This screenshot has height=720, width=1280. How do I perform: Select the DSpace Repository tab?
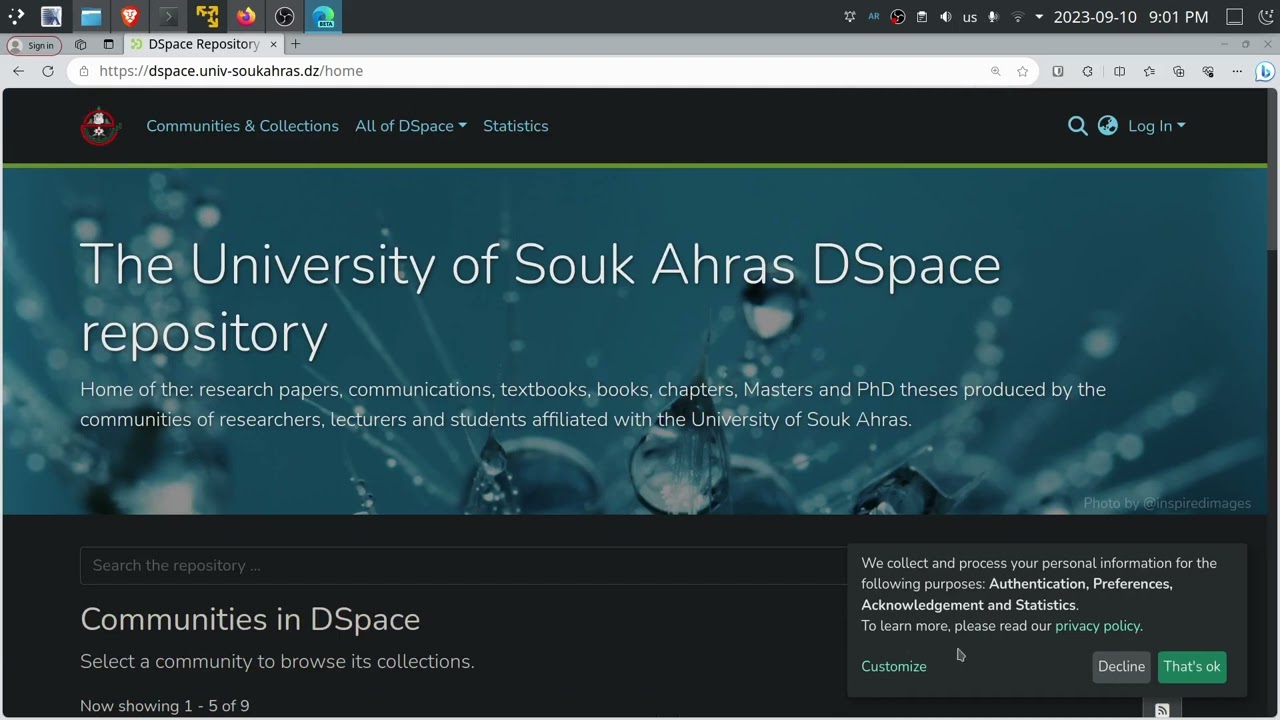coord(204,44)
